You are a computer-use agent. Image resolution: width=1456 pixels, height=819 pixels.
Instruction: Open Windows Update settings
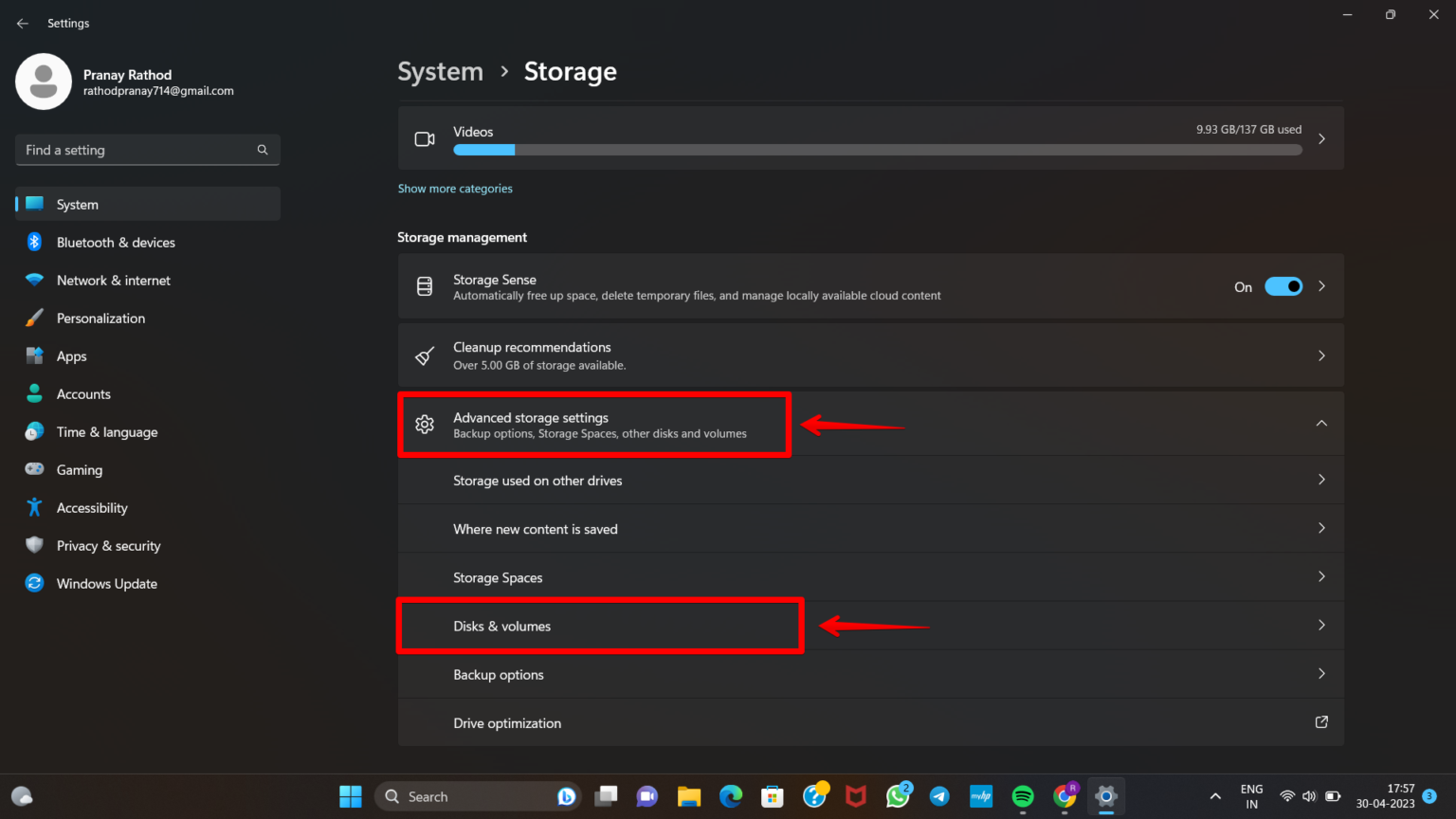106,583
